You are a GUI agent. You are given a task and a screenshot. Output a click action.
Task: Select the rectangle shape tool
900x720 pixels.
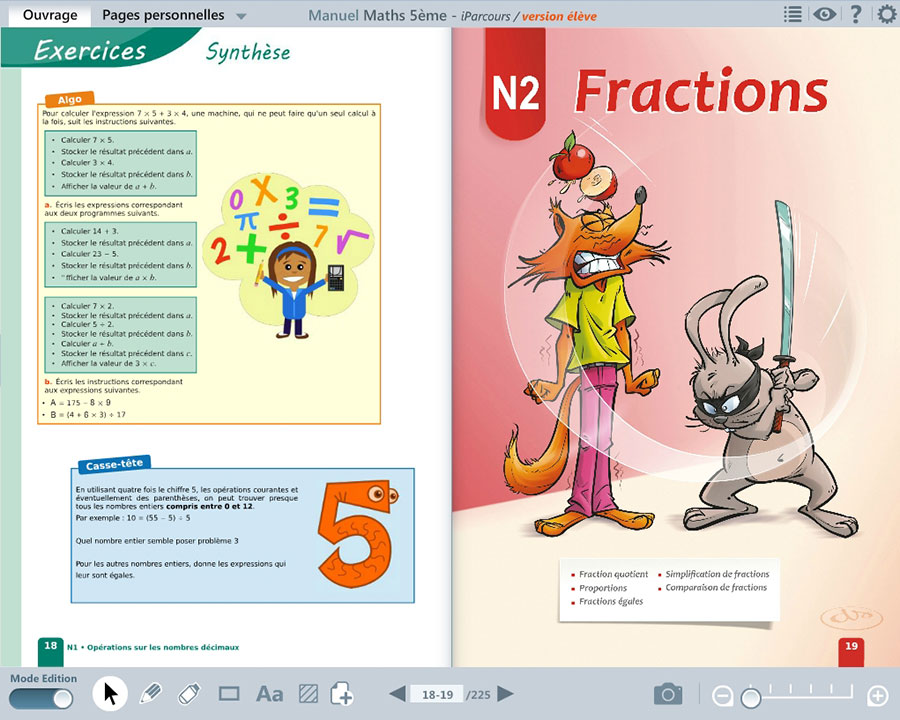tap(229, 694)
